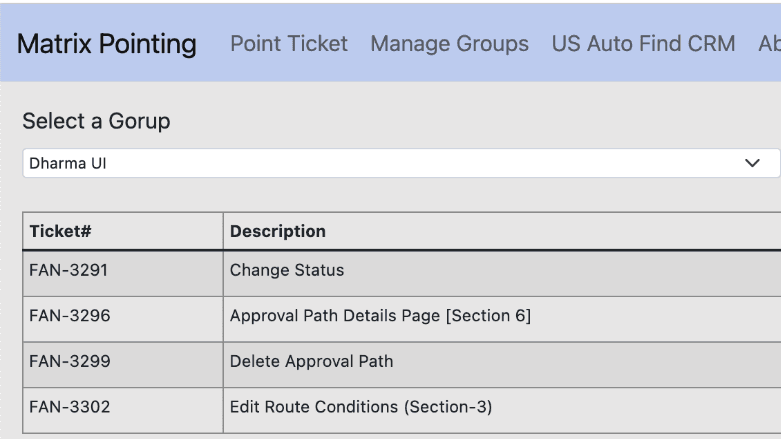Open the Point Ticket page
Viewport: 781px width, 439px height.
pyautogui.click(x=289, y=44)
